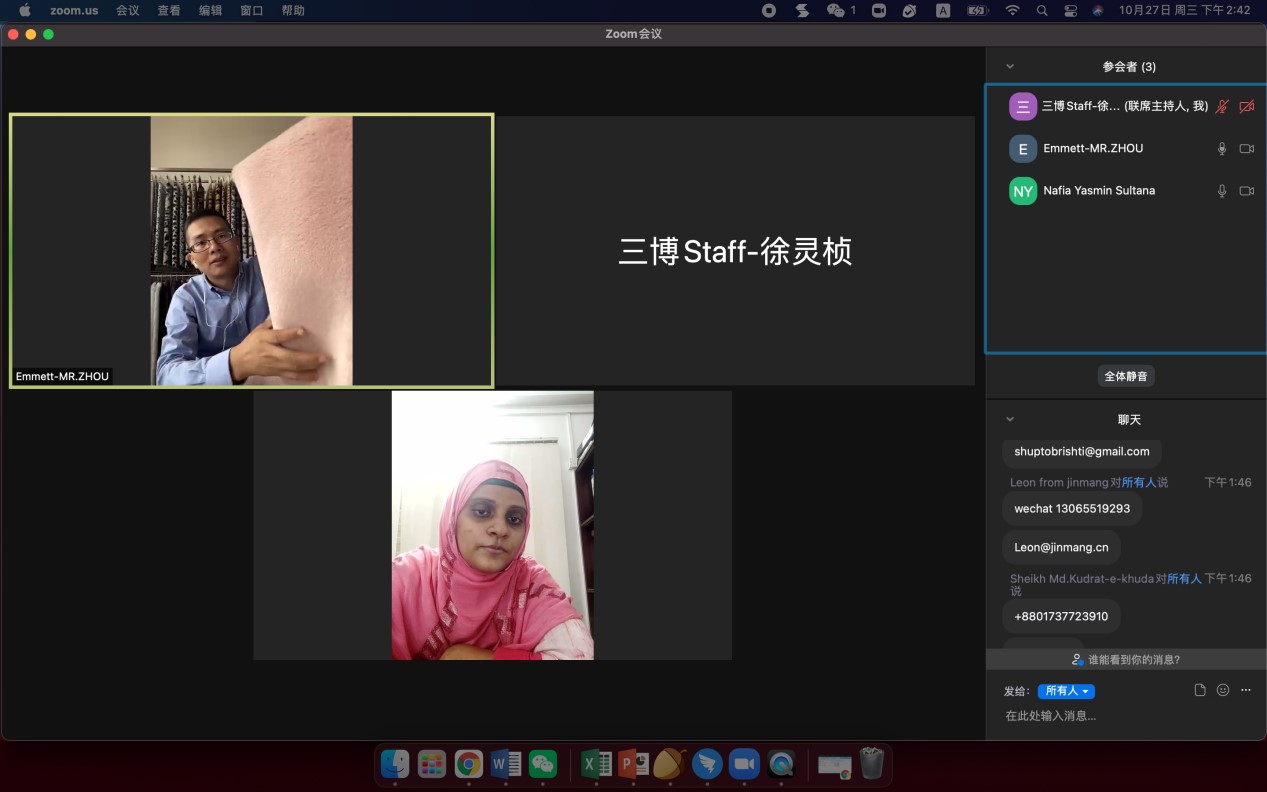Screen dimensions: 1267x792
Task: Click the 全体静音 mute all button
Action: (x=1126, y=376)
